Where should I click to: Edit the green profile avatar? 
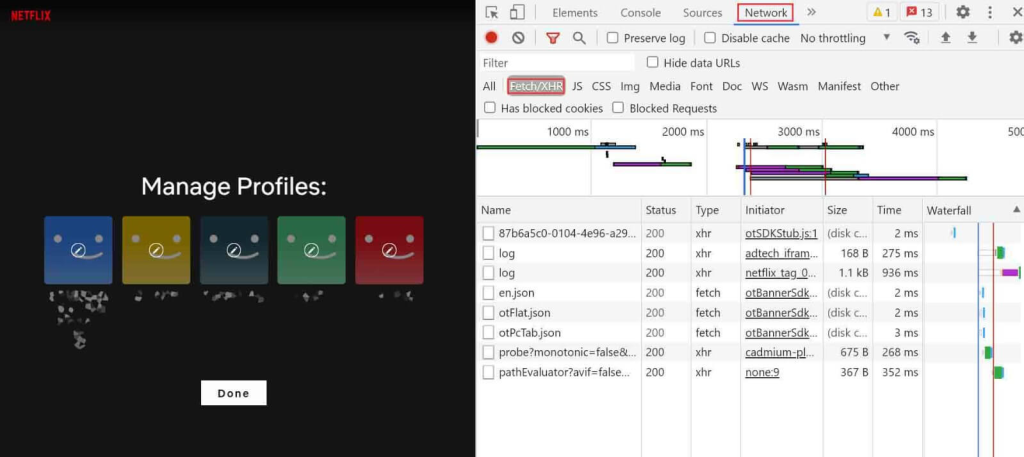(x=312, y=250)
